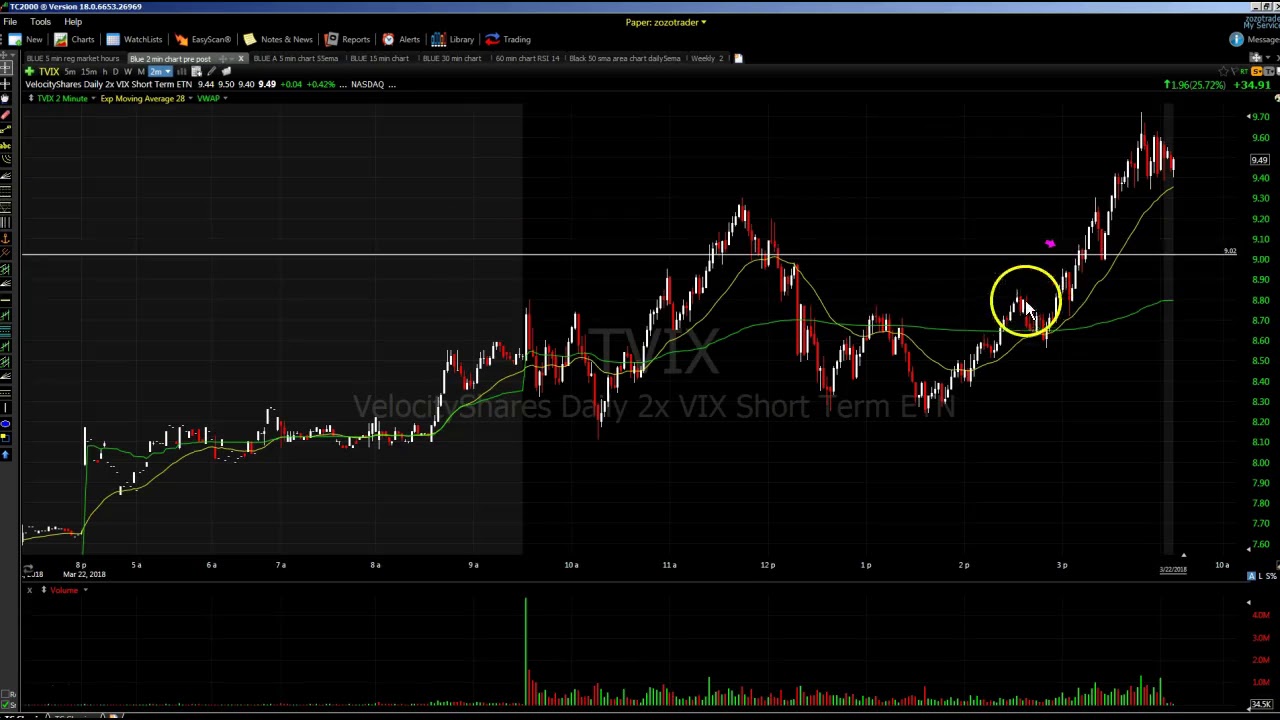Click the add indicator icon on chart toolbar
Image resolution: width=1280 pixels, height=720 pixels.
[196, 71]
